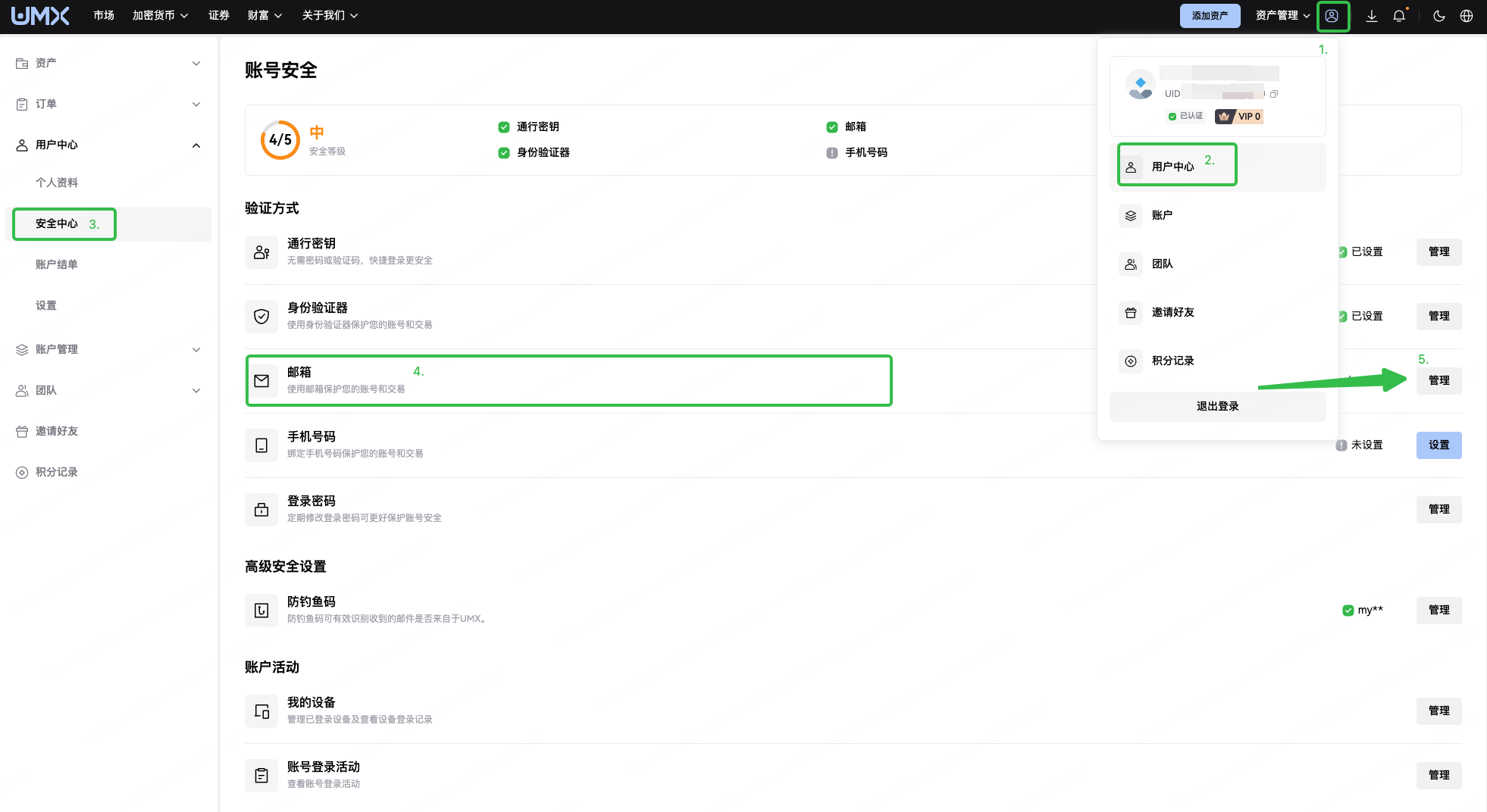Open the user profile icon in header
This screenshot has width=1487, height=812.
(x=1332, y=16)
